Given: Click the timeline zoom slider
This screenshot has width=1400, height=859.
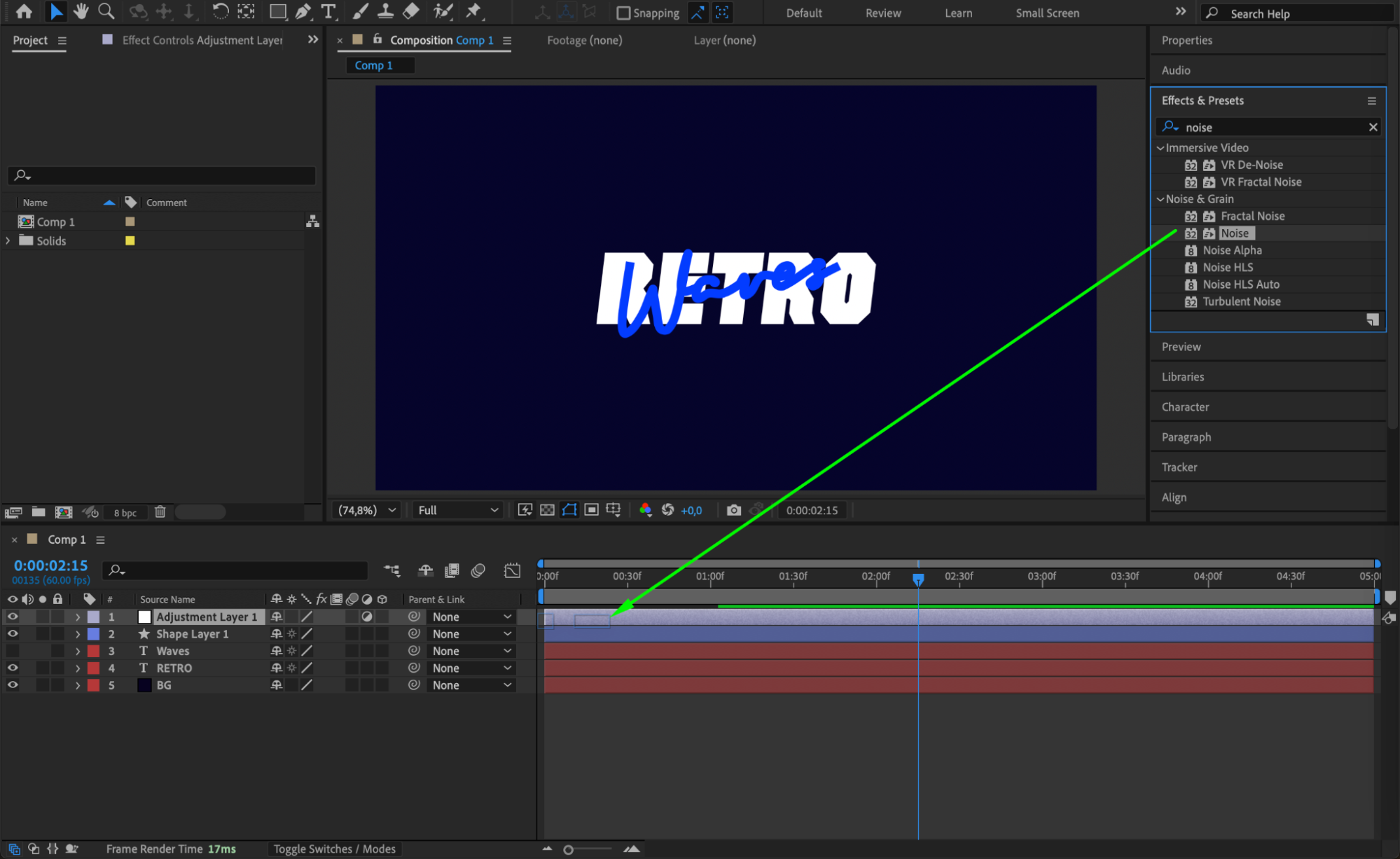Looking at the screenshot, I should 569,849.
